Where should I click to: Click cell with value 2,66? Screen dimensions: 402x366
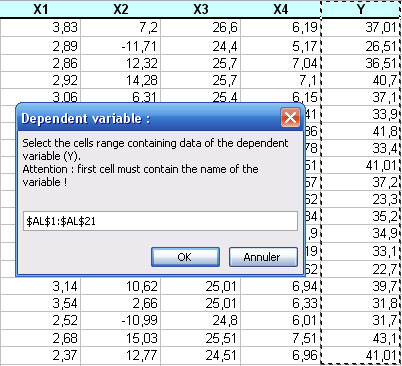click(x=121, y=303)
